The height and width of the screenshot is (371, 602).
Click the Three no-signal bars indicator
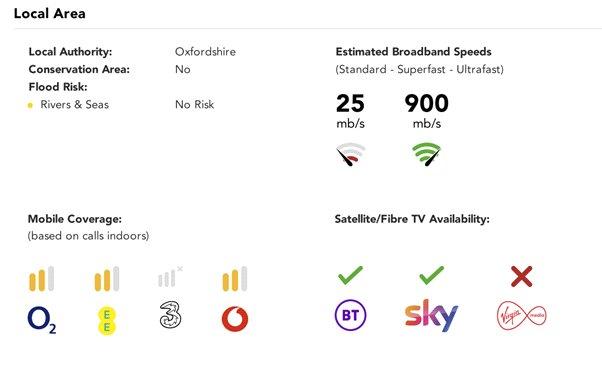170,277
